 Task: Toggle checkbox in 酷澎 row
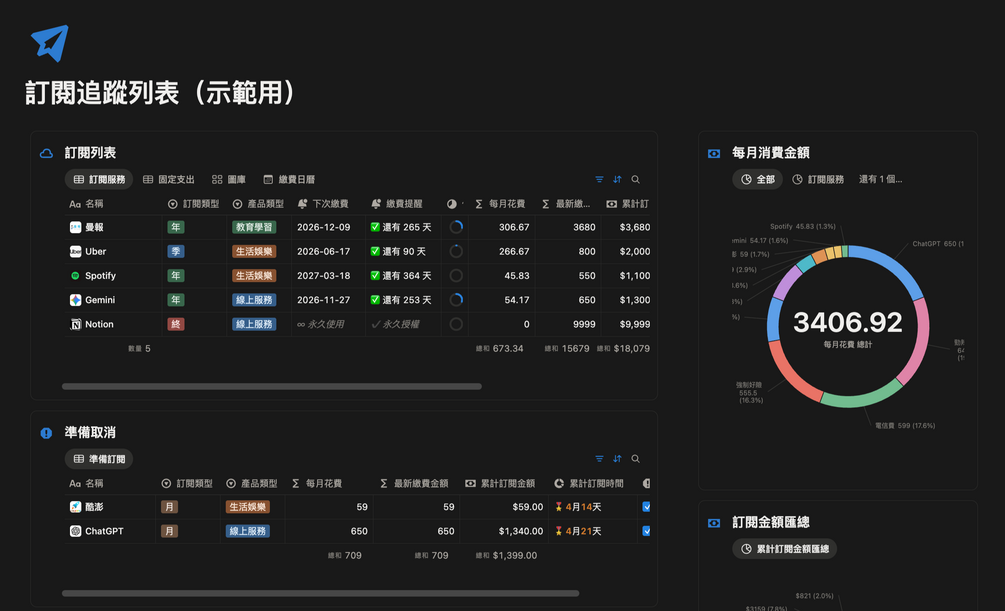(646, 506)
